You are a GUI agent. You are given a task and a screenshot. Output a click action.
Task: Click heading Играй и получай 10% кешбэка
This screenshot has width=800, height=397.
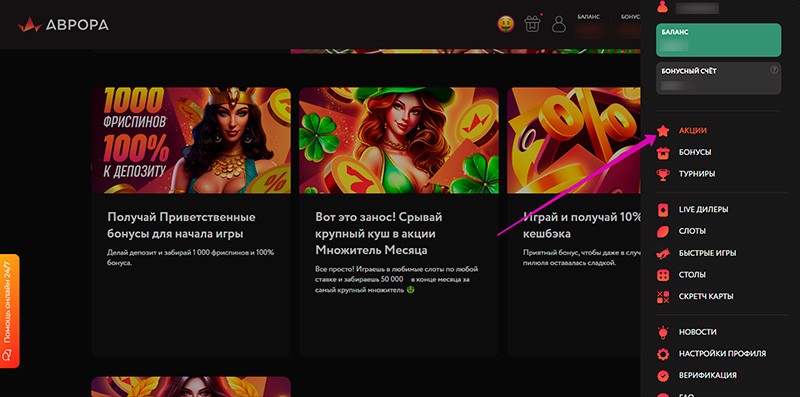tap(582, 226)
